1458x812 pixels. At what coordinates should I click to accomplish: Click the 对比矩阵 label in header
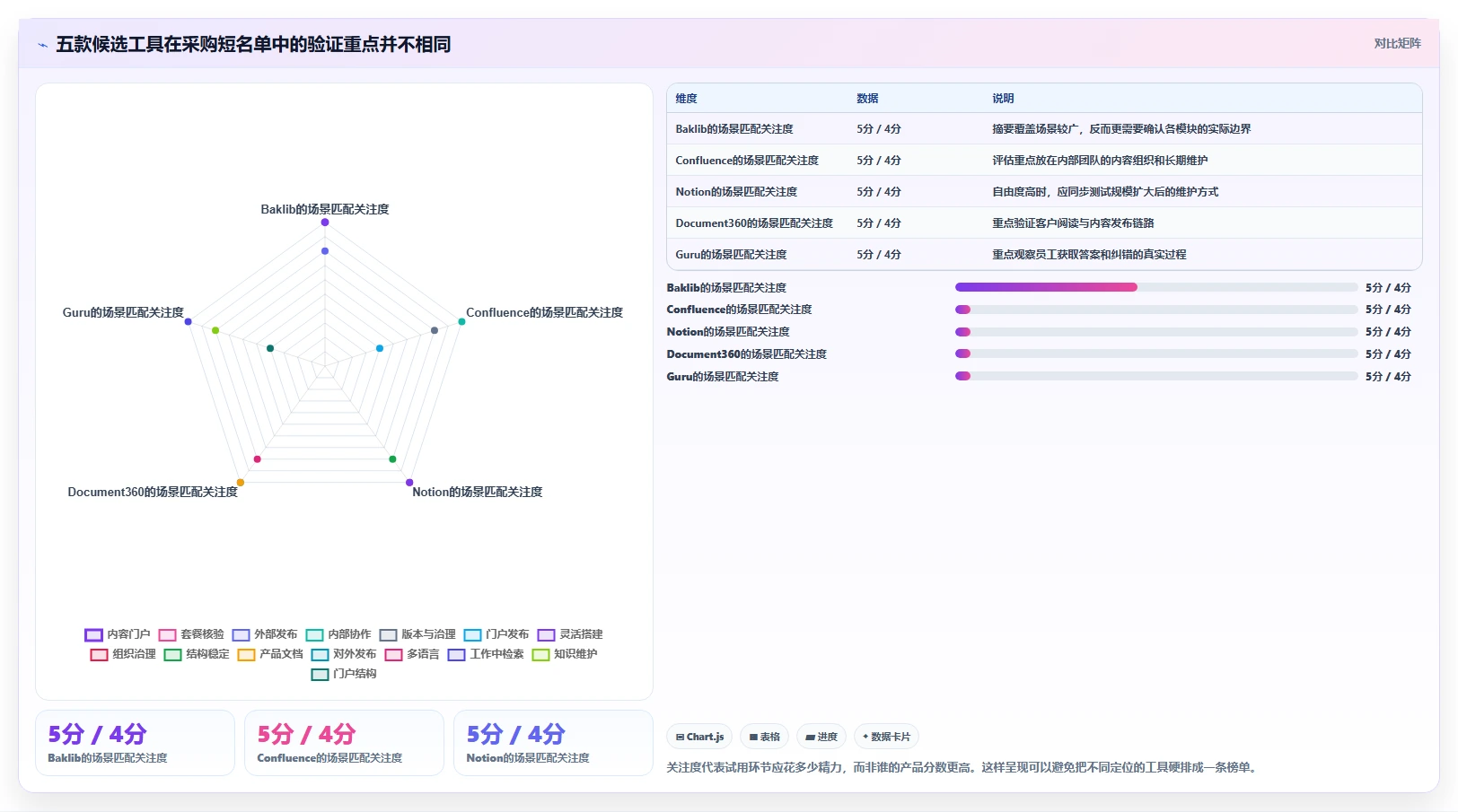pos(1397,43)
